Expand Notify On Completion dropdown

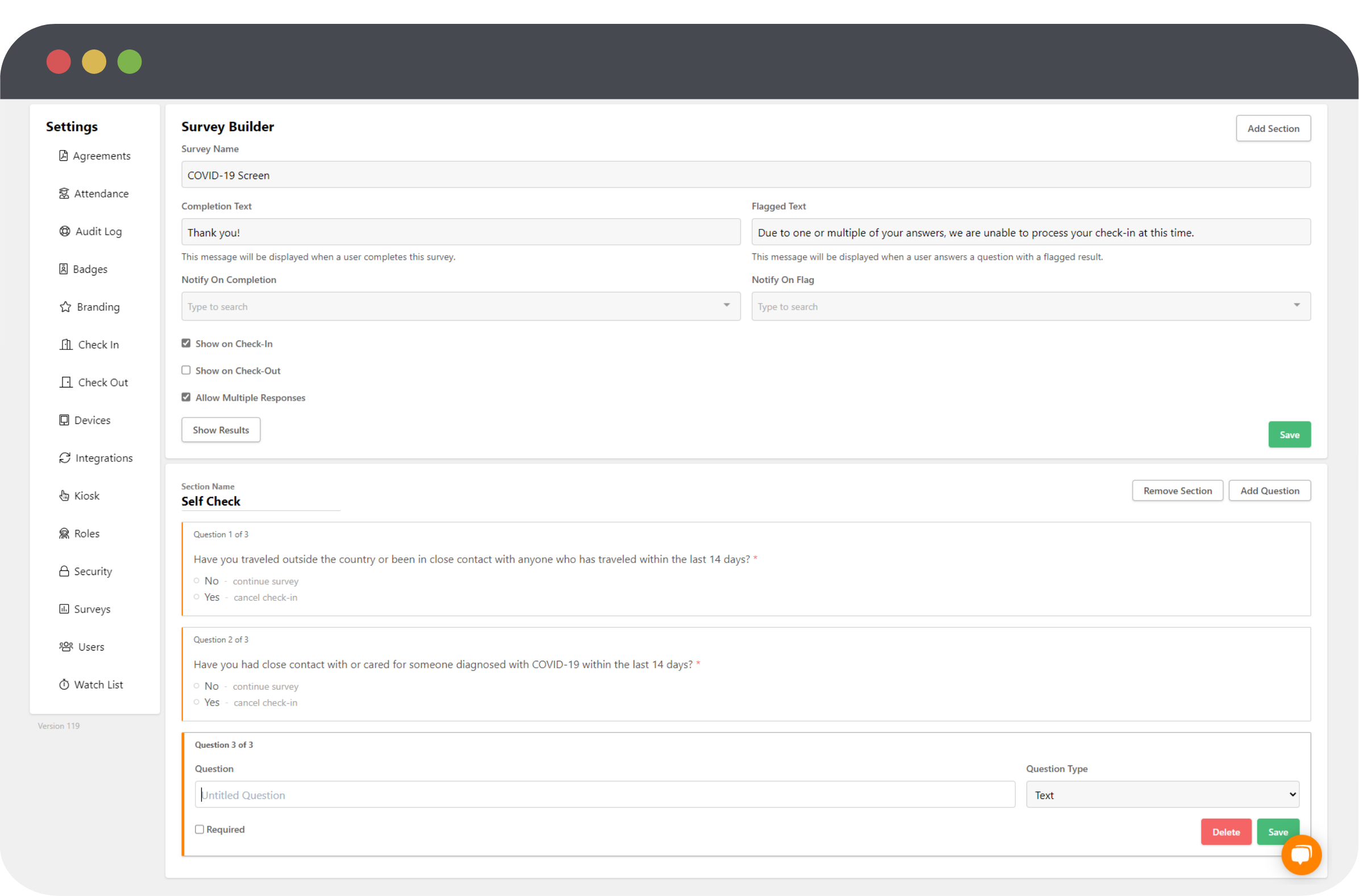[727, 306]
